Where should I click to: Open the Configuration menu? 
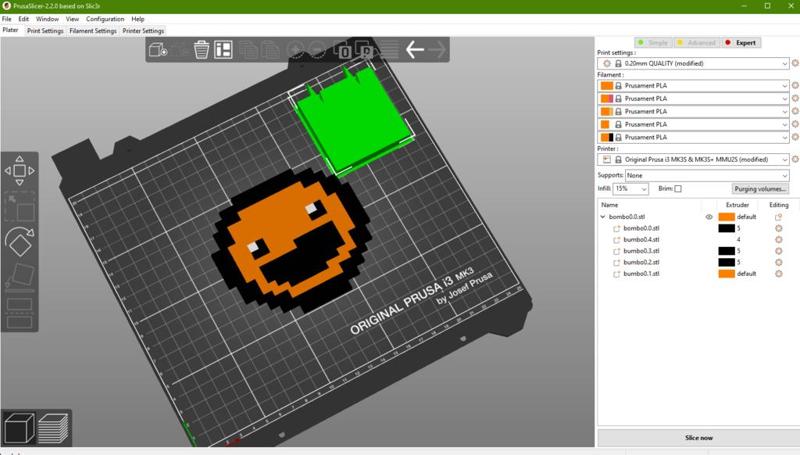pyautogui.click(x=105, y=19)
